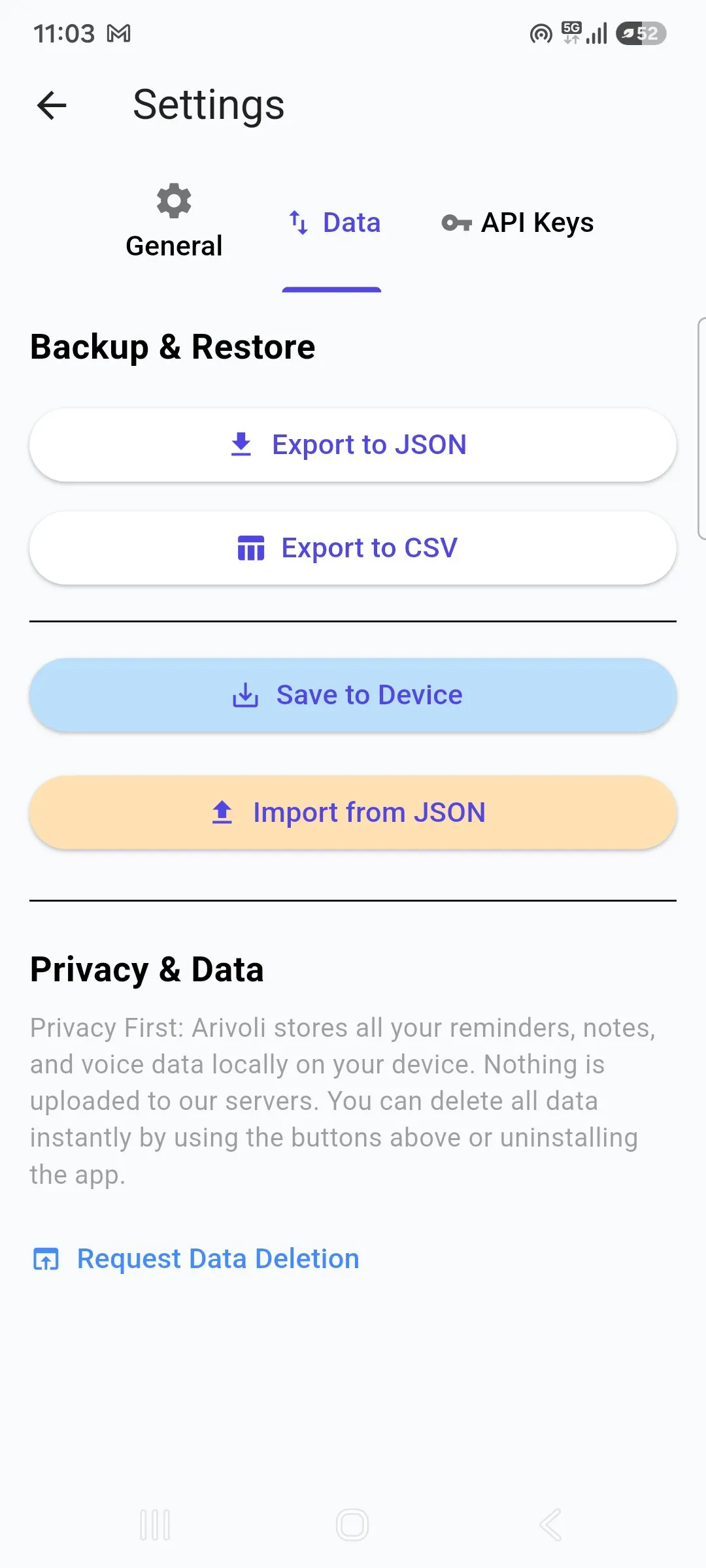Switch to the API Keys tab
This screenshot has width=706, height=1568.
pos(518,223)
